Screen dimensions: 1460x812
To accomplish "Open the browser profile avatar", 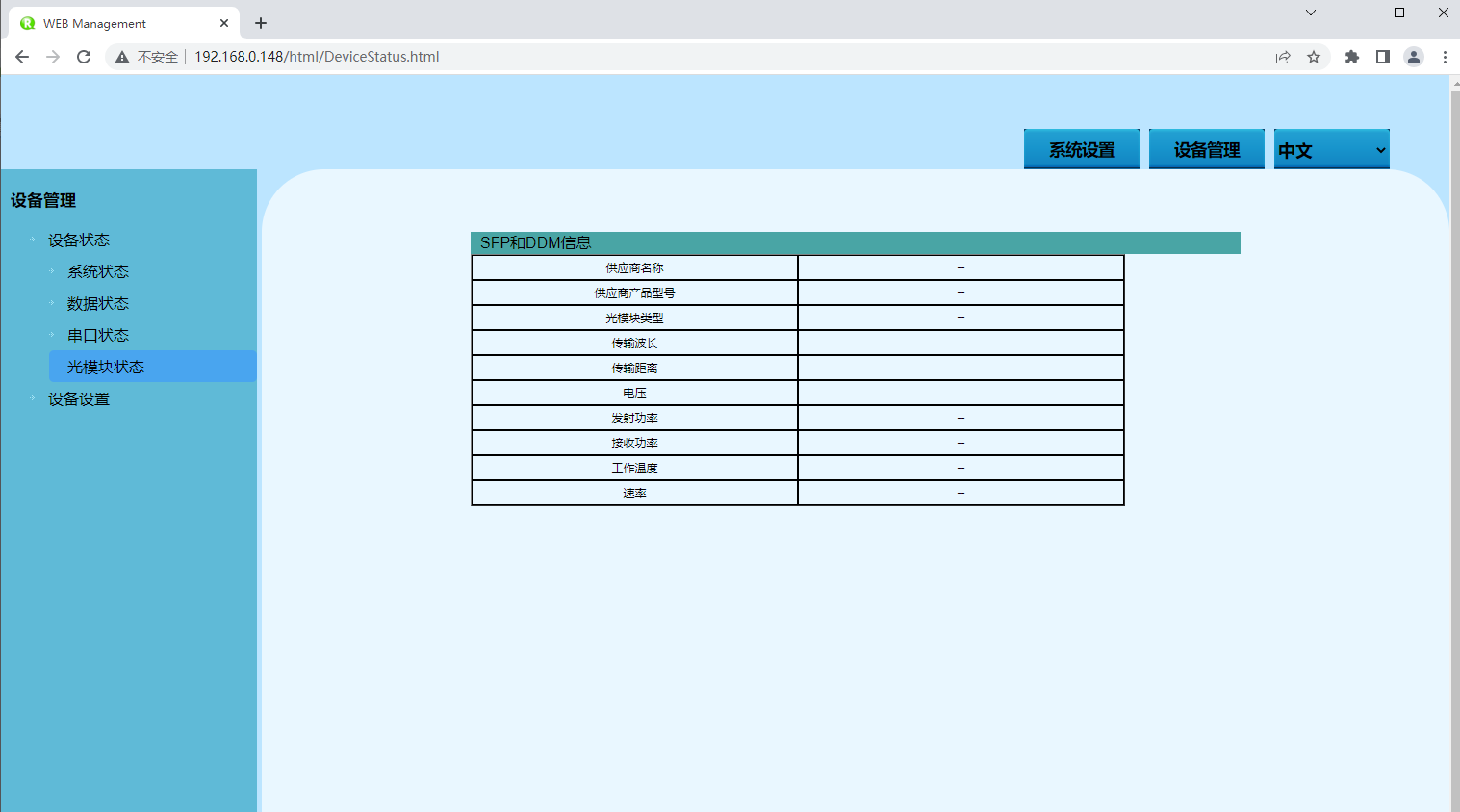I will (x=1414, y=57).
